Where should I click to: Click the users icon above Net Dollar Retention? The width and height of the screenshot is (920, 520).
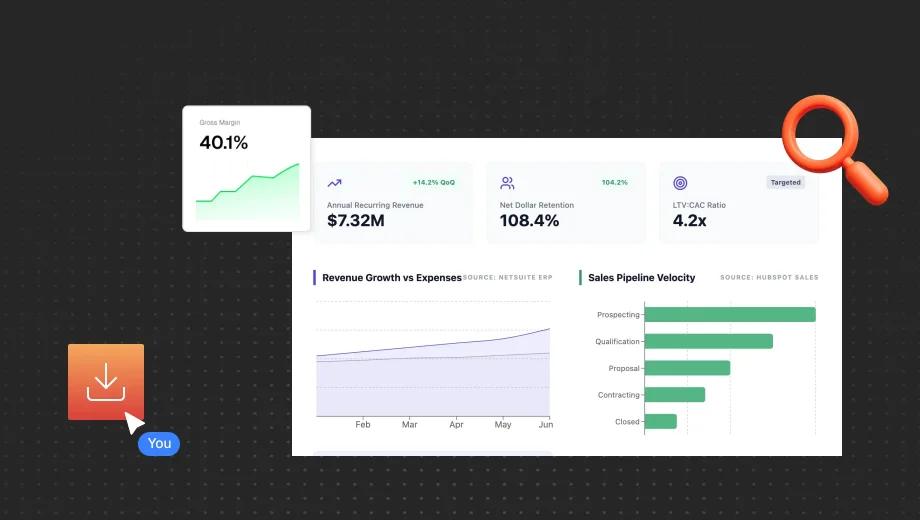[507, 183]
